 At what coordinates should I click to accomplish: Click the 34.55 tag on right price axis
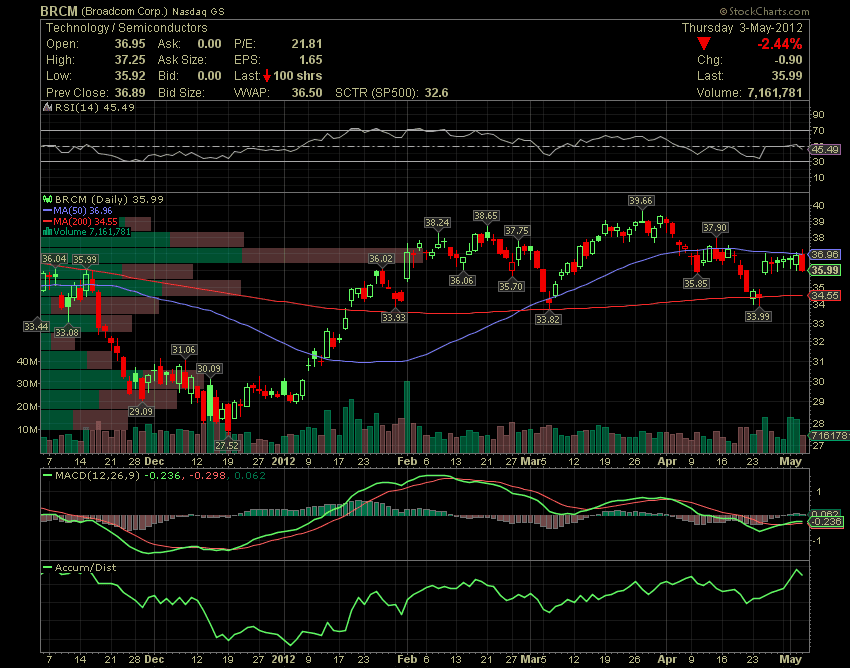826,296
